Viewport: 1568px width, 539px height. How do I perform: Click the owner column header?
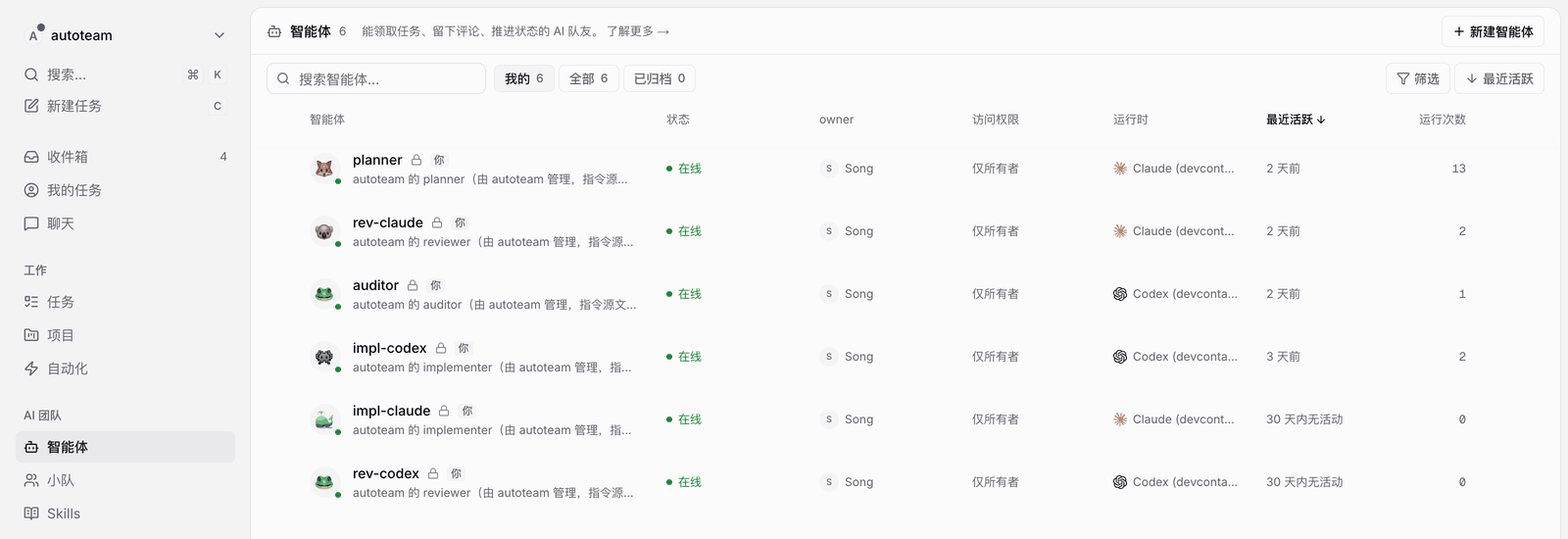click(836, 120)
